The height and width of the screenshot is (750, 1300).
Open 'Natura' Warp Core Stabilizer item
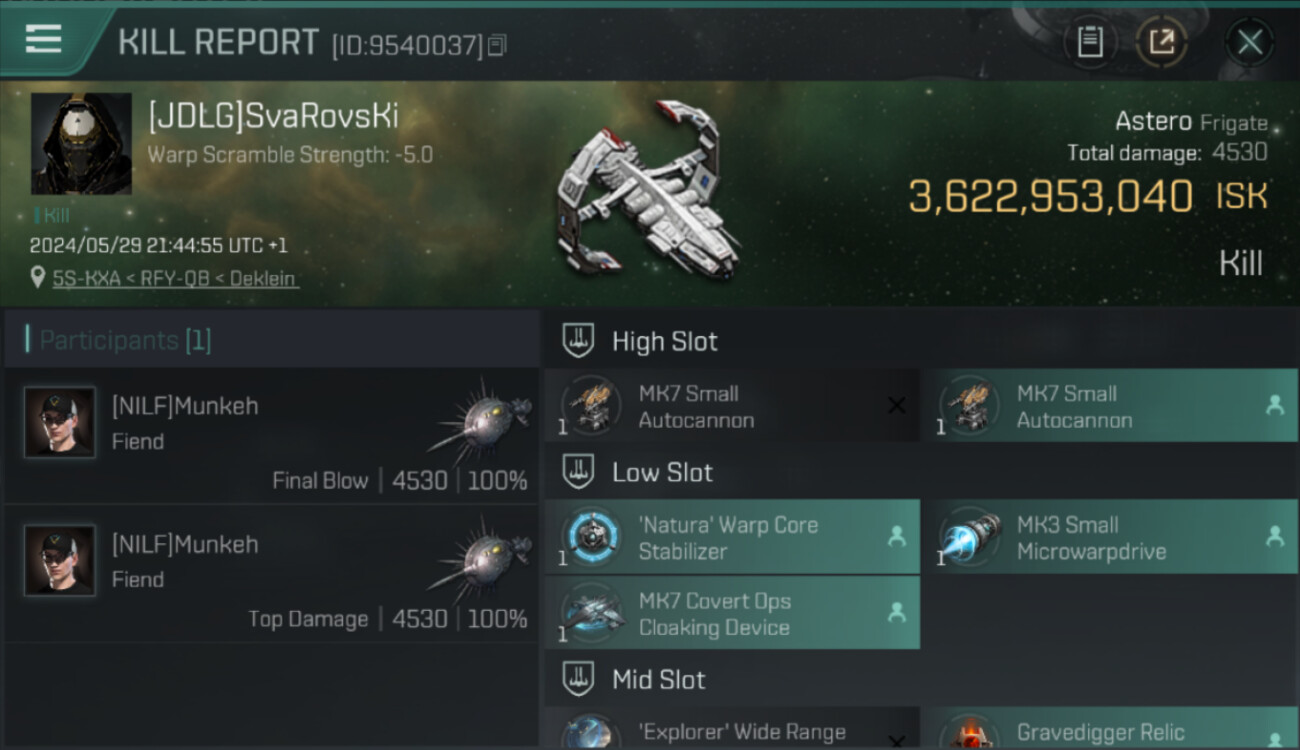(732, 537)
